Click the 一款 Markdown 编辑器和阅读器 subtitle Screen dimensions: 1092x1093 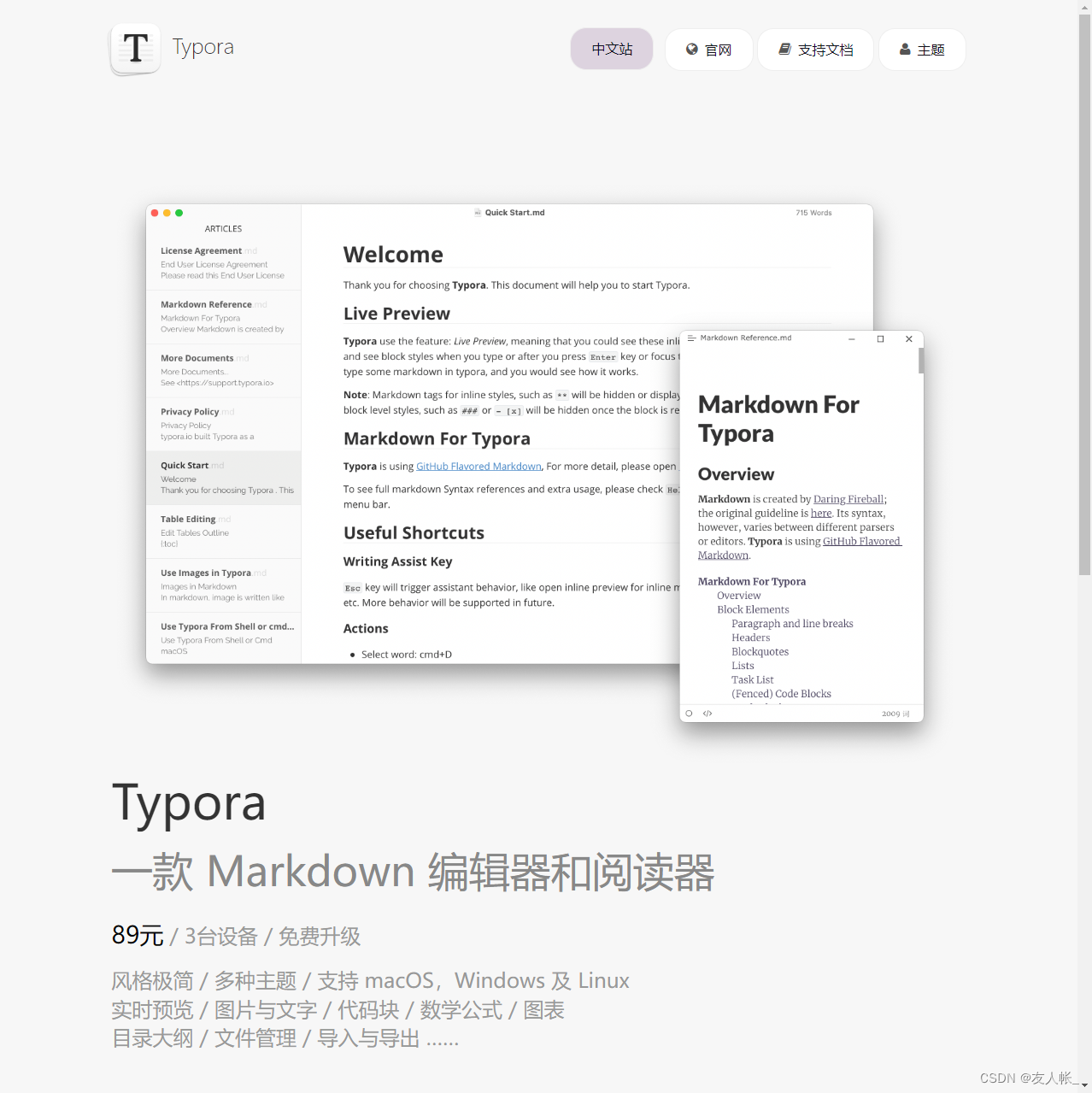(414, 873)
